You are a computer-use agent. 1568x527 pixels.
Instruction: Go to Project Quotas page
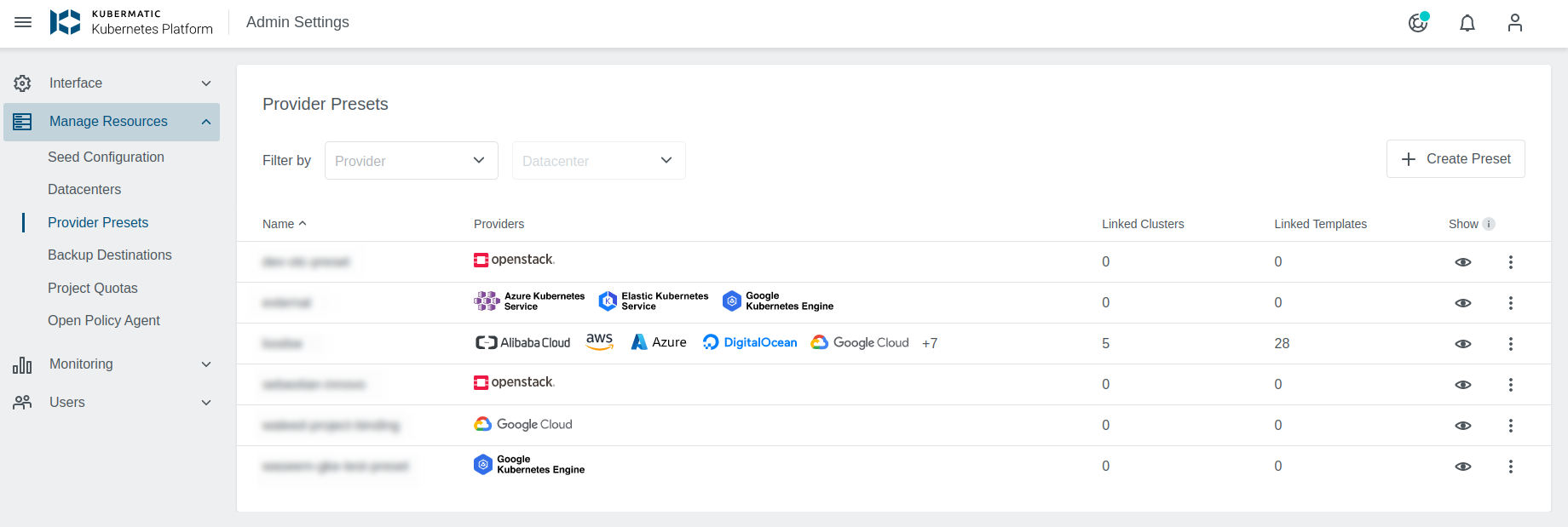point(92,289)
